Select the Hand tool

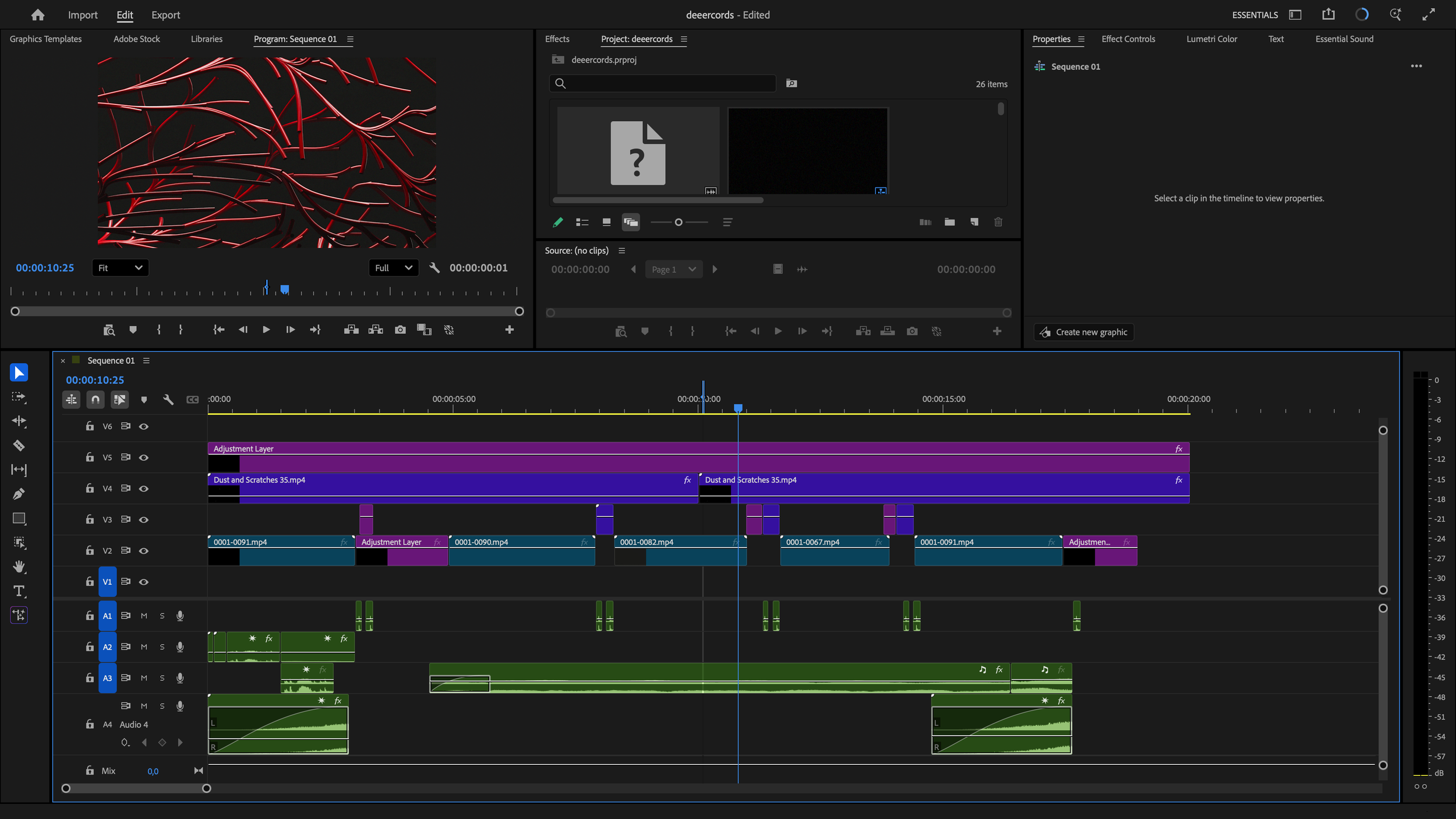(19, 567)
